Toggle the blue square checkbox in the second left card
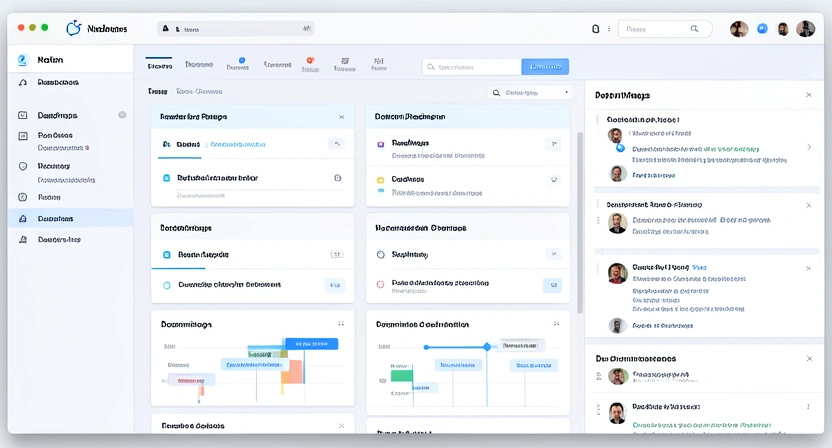The width and height of the screenshot is (832, 448). [167, 255]
